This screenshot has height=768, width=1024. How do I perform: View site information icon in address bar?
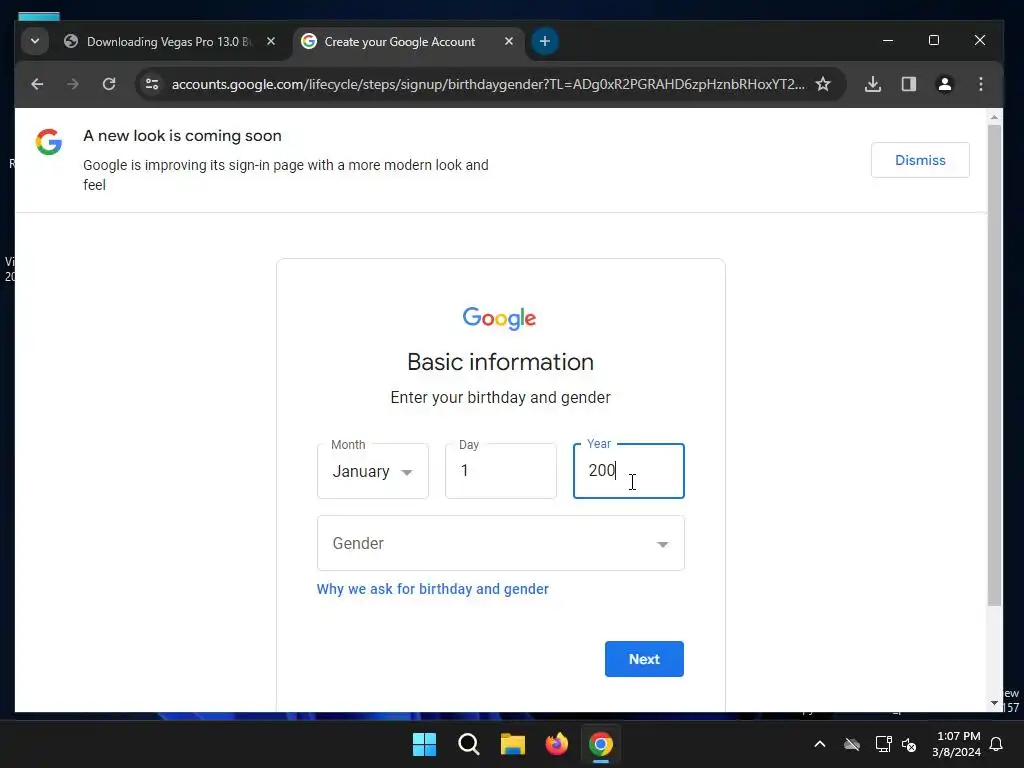[x=152, y=84]
